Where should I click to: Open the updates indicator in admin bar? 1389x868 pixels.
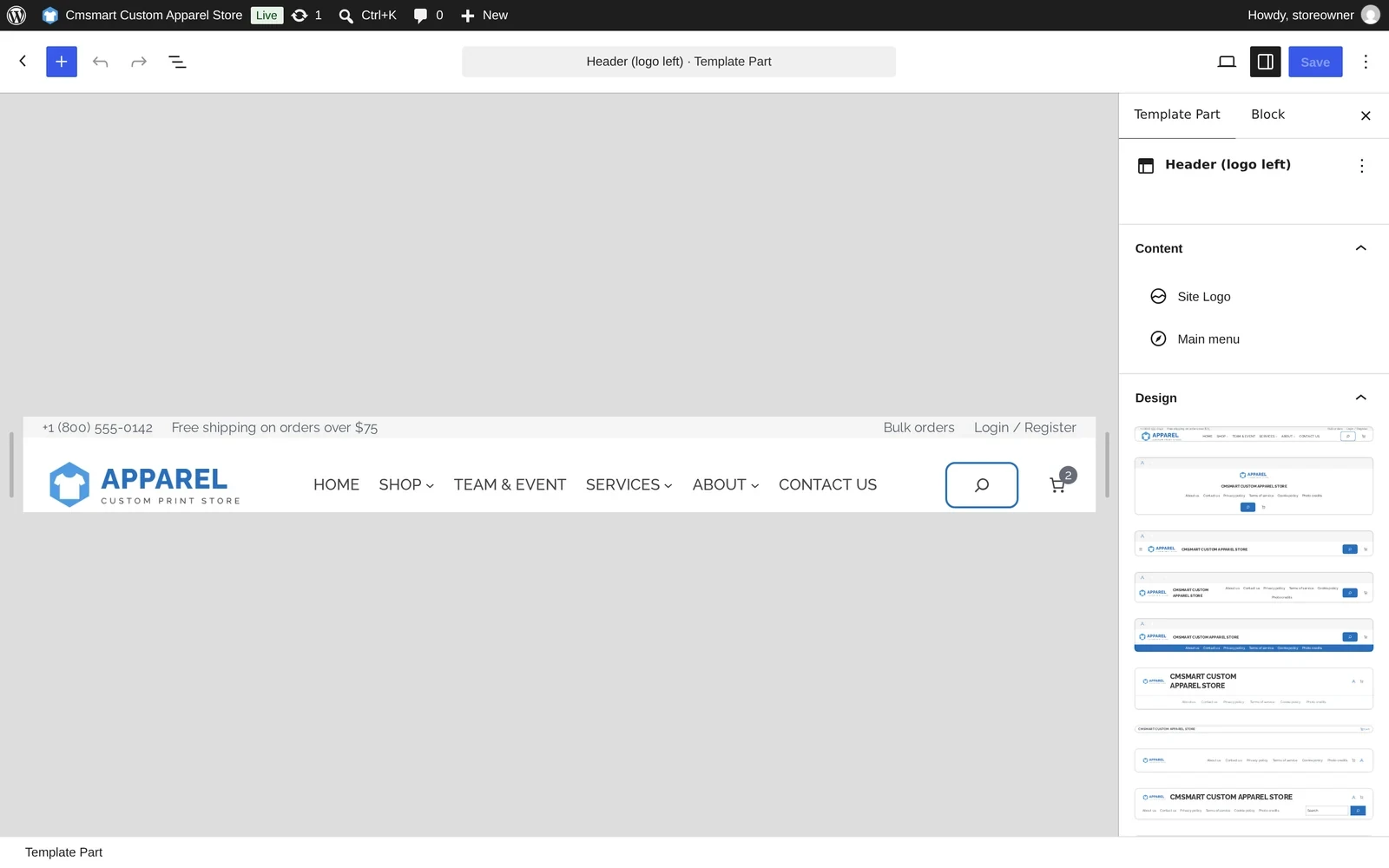306,15
